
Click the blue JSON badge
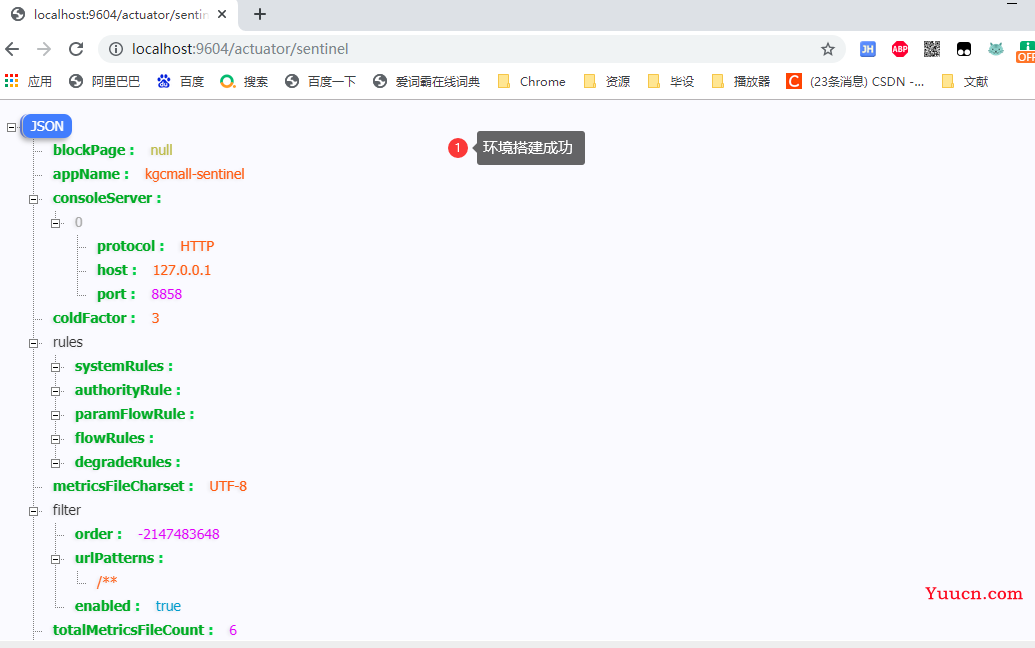(x=47, y=126)
